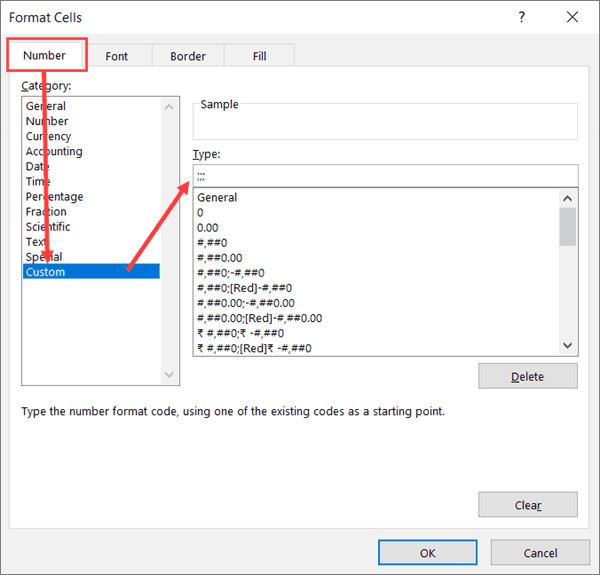Select the Number tab

(x=44, y=55)
